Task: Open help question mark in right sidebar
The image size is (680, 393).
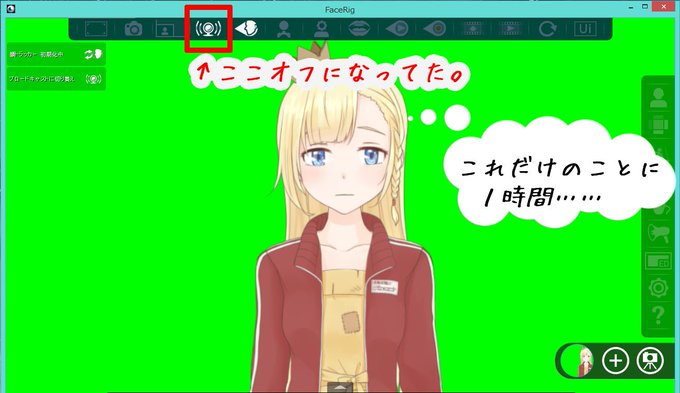Action: coord(658,315)
